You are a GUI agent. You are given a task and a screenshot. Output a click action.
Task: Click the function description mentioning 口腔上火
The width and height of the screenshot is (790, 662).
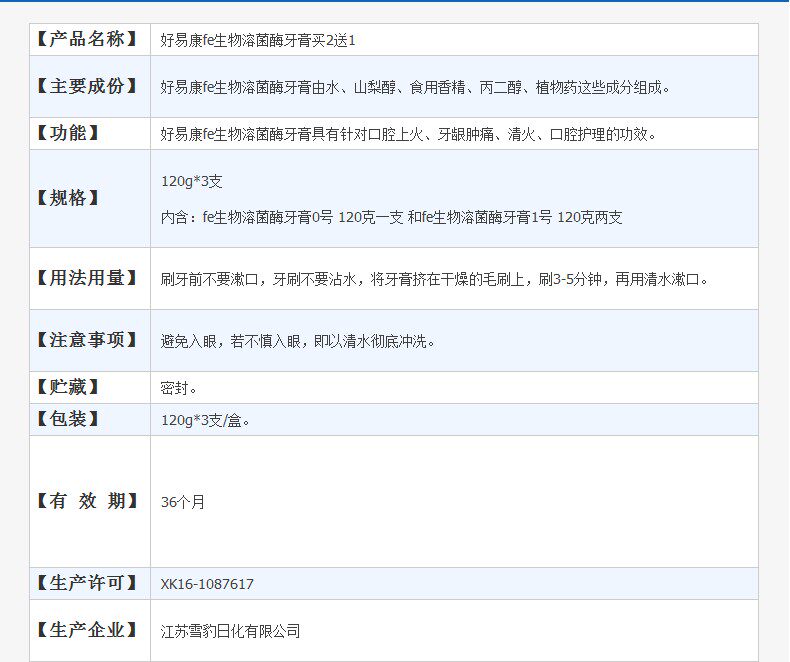coord(409,135)
